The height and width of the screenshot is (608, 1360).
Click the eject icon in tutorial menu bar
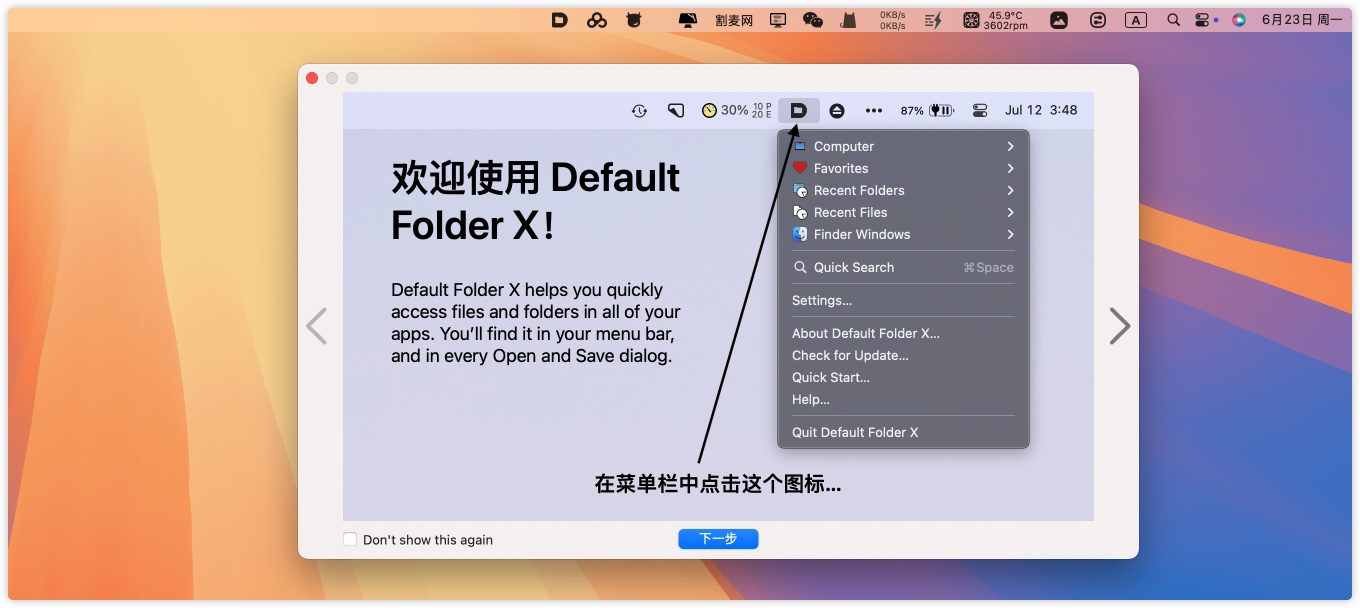click(837, 111)
